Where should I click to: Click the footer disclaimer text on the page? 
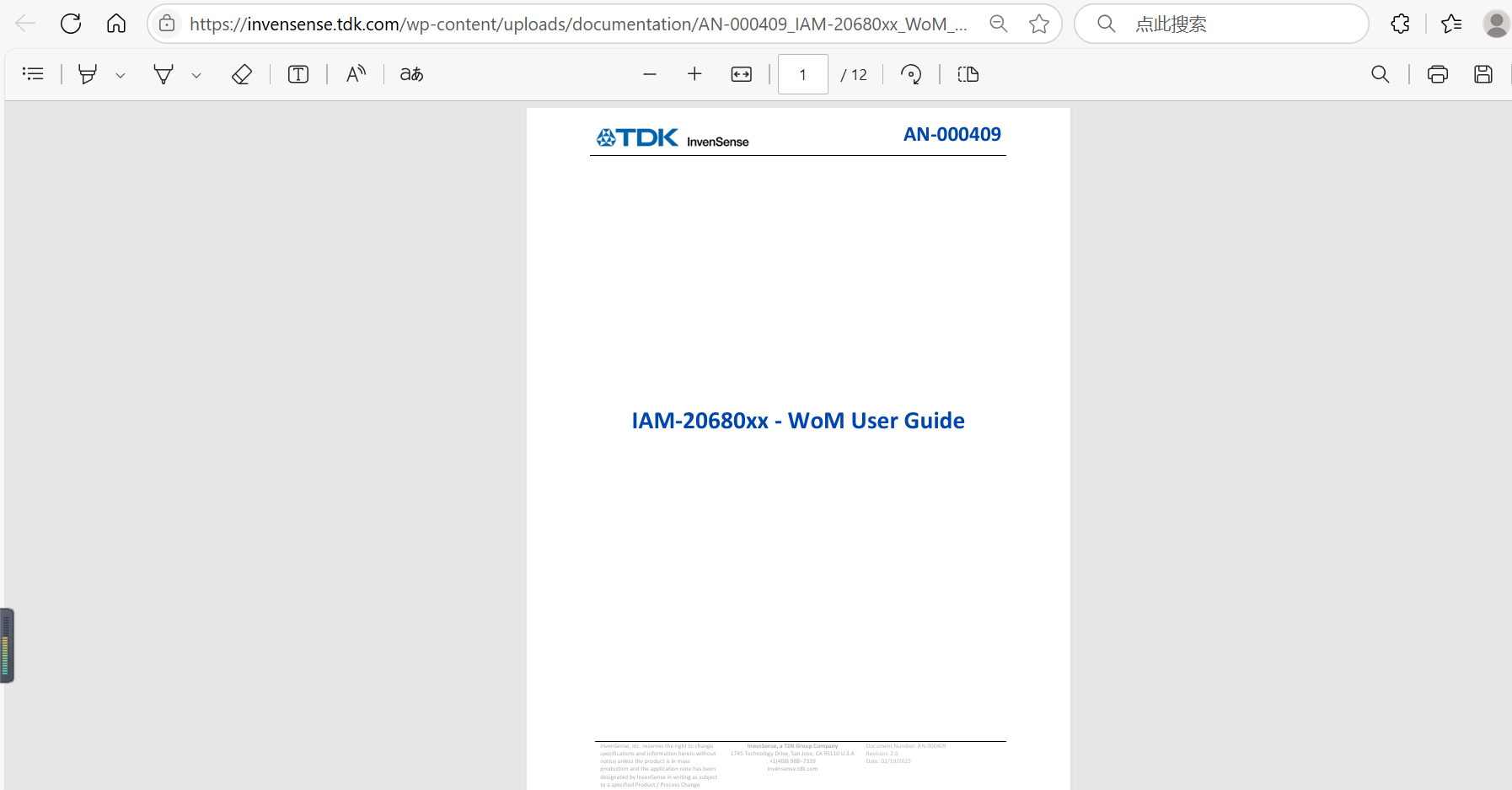pos(658,766)
